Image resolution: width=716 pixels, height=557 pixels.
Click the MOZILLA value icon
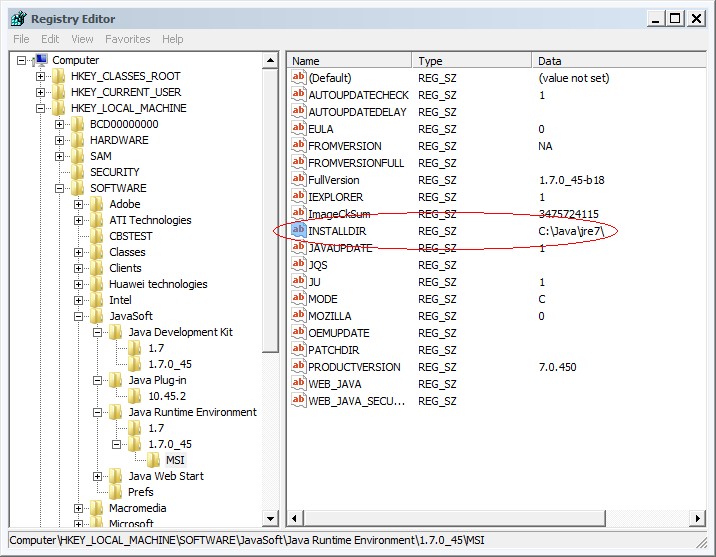pos(298,315)
